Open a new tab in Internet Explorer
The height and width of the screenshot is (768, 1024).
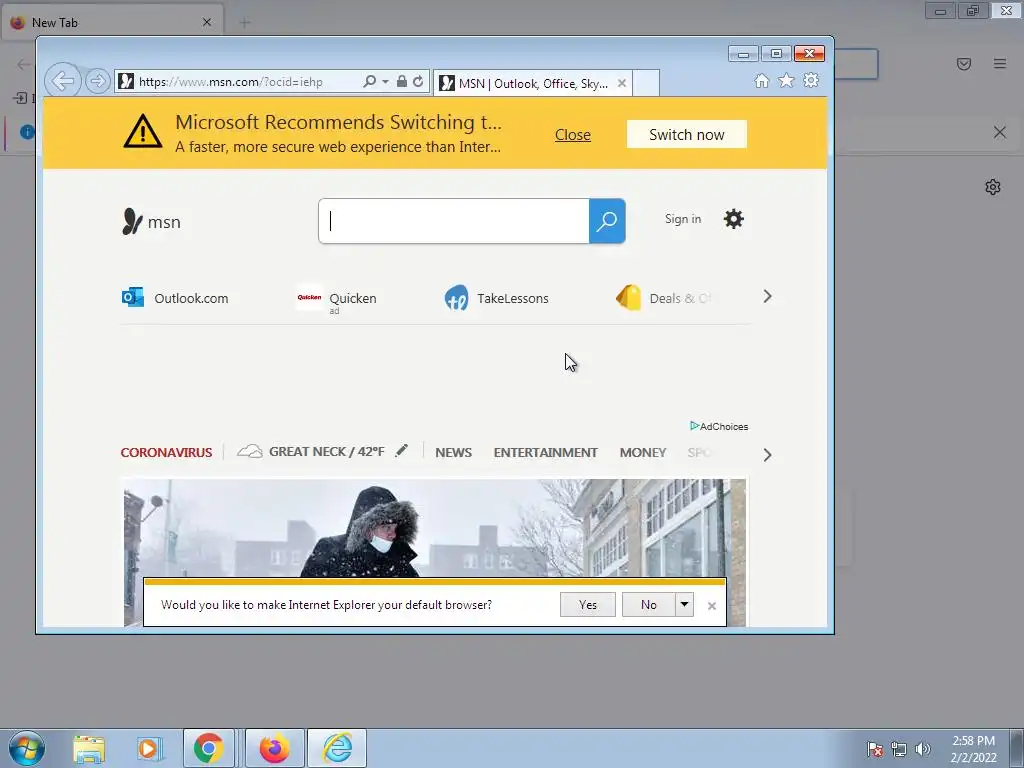(646, 84)
